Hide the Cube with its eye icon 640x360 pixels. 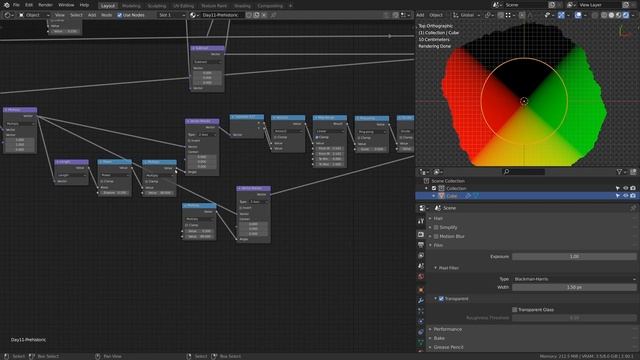[x=626, y=196]
